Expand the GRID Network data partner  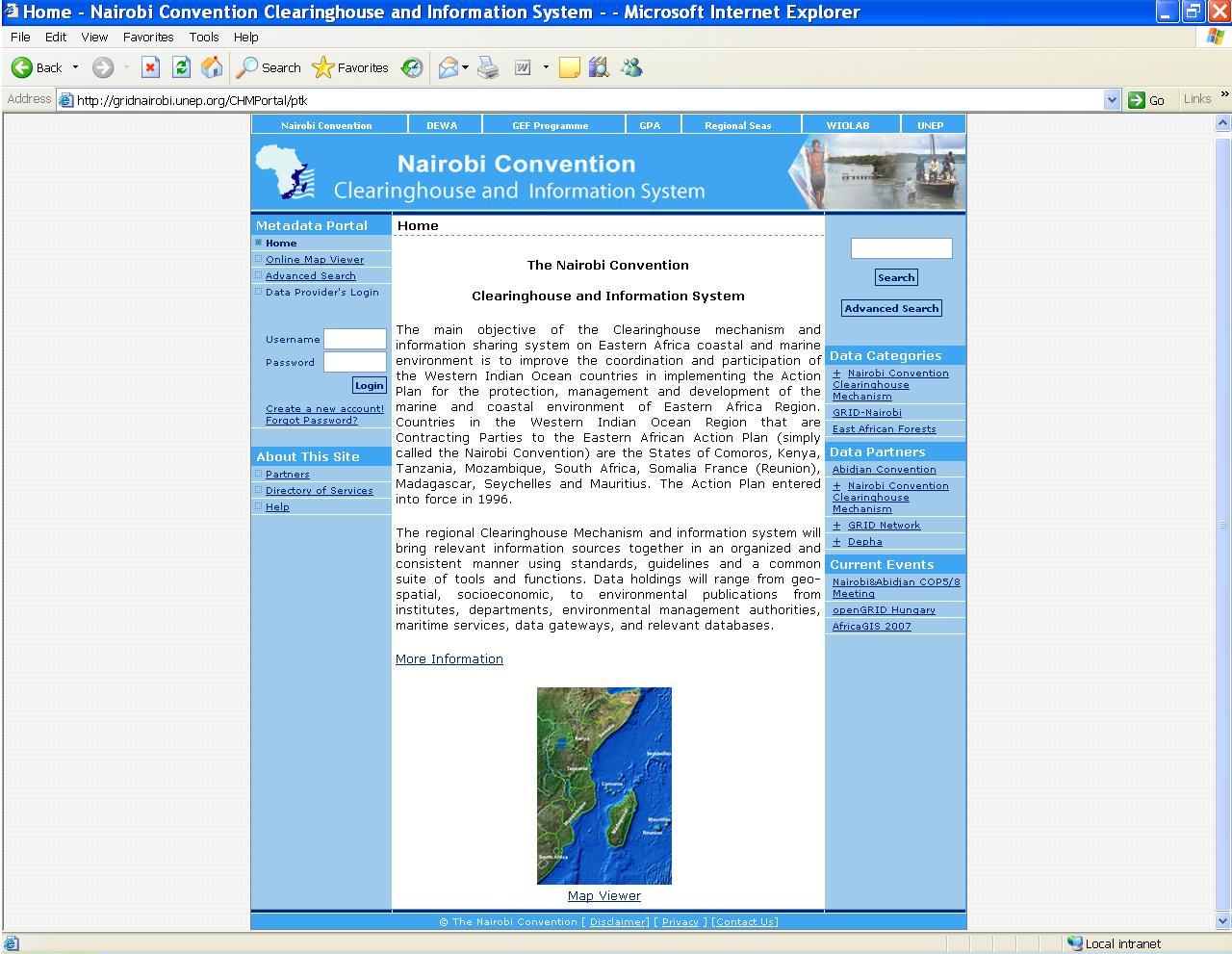point(836,526)
